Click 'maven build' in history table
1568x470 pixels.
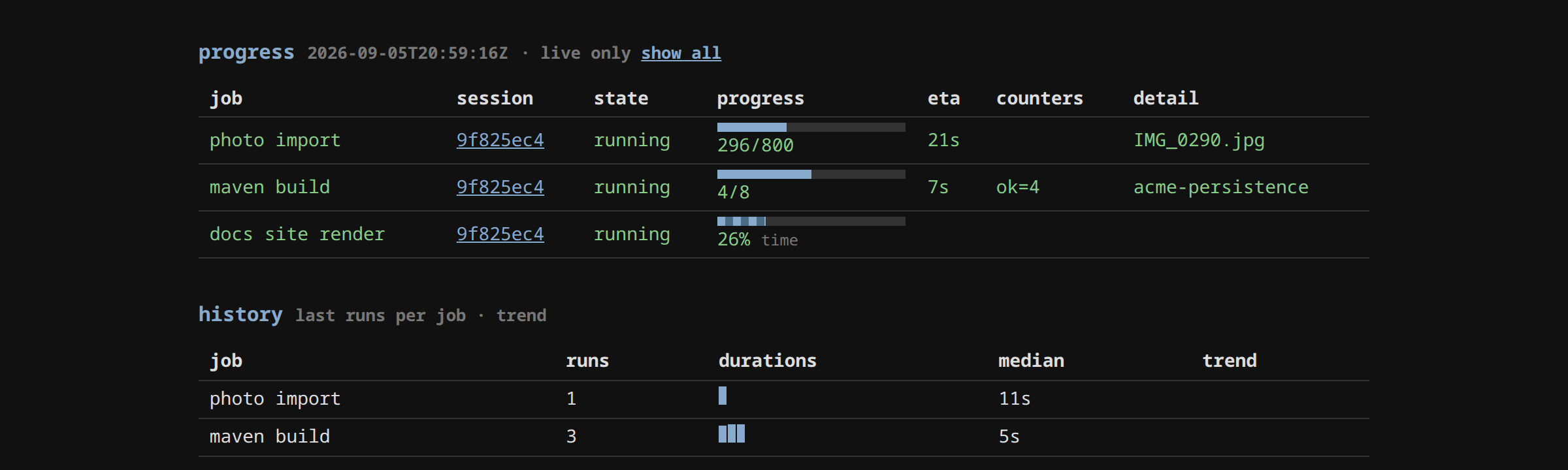click(x=270, y=437)
